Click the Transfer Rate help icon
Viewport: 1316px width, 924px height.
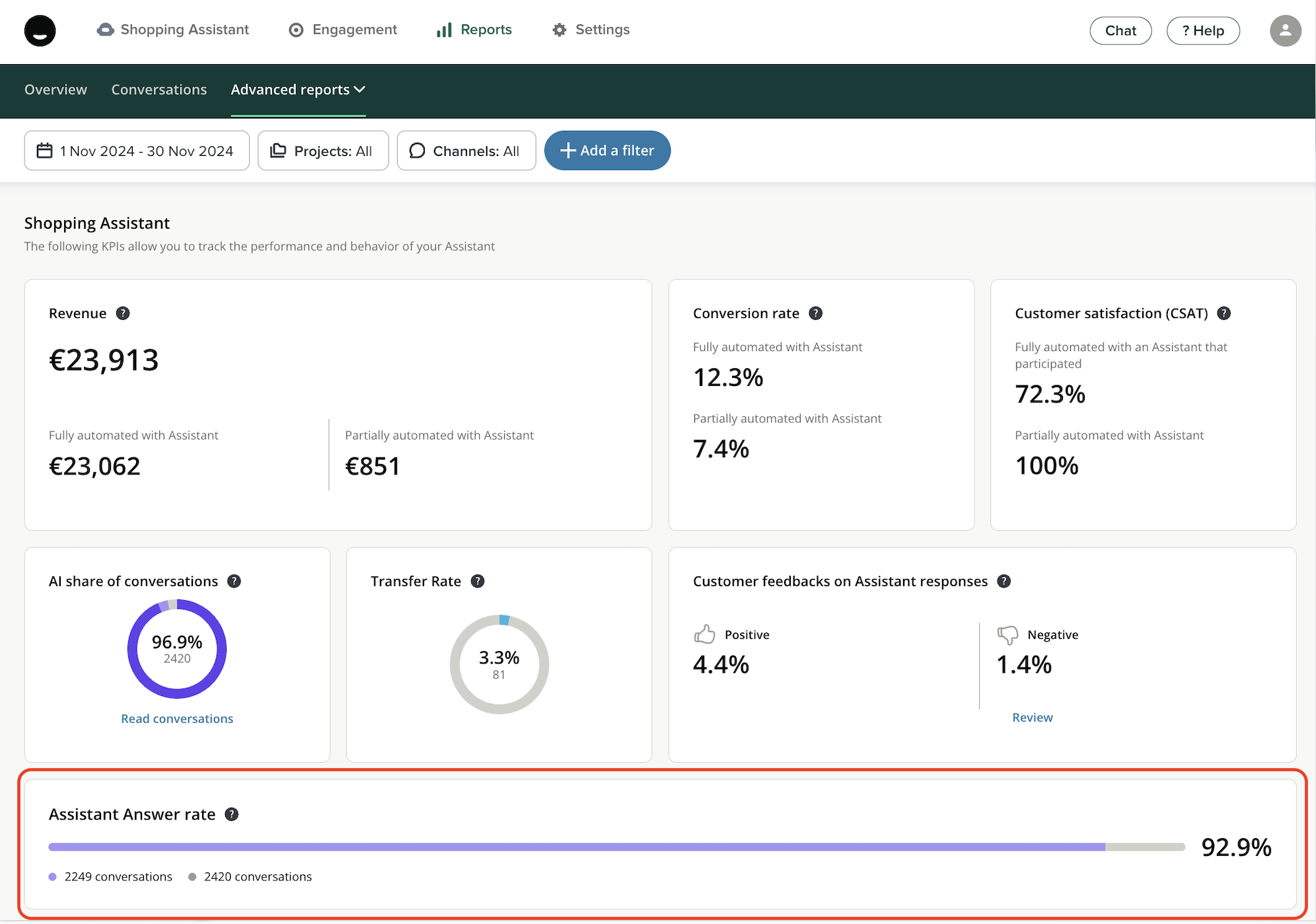click(x=478, y=581)
